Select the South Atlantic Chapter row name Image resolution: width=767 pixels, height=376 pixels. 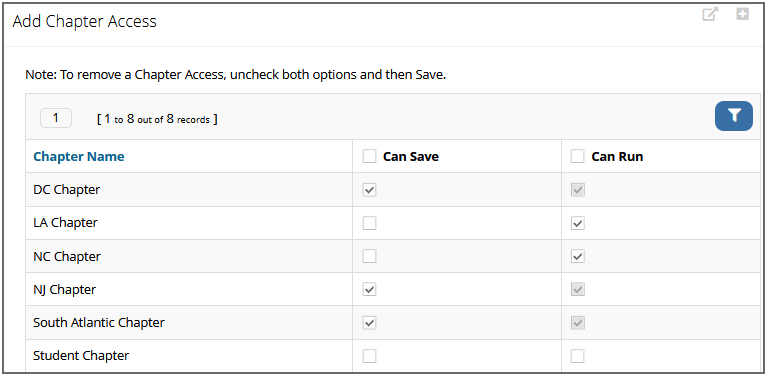[99, 323]
